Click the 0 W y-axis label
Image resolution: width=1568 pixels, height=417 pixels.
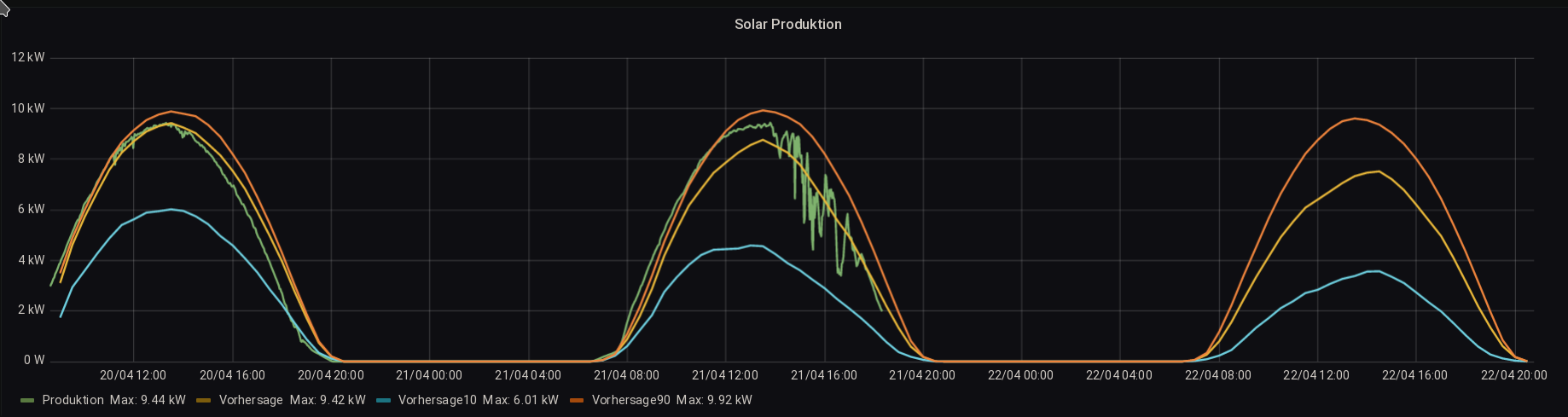(x=34, y=360)
